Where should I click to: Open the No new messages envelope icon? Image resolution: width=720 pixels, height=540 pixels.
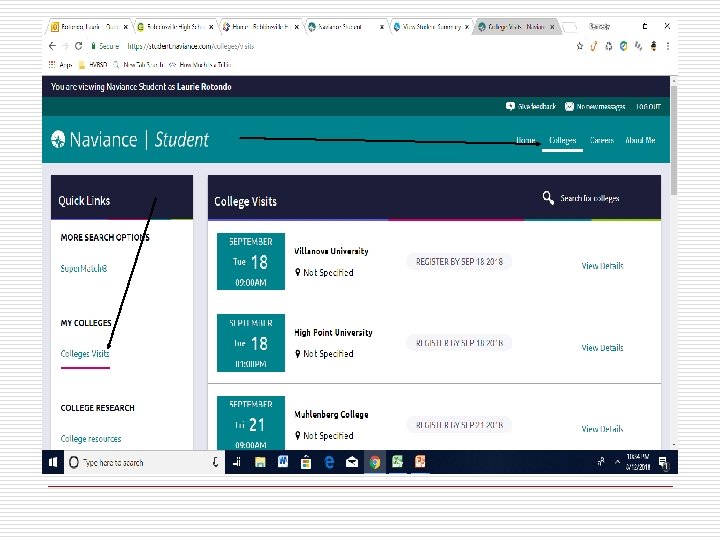[569, 107]
